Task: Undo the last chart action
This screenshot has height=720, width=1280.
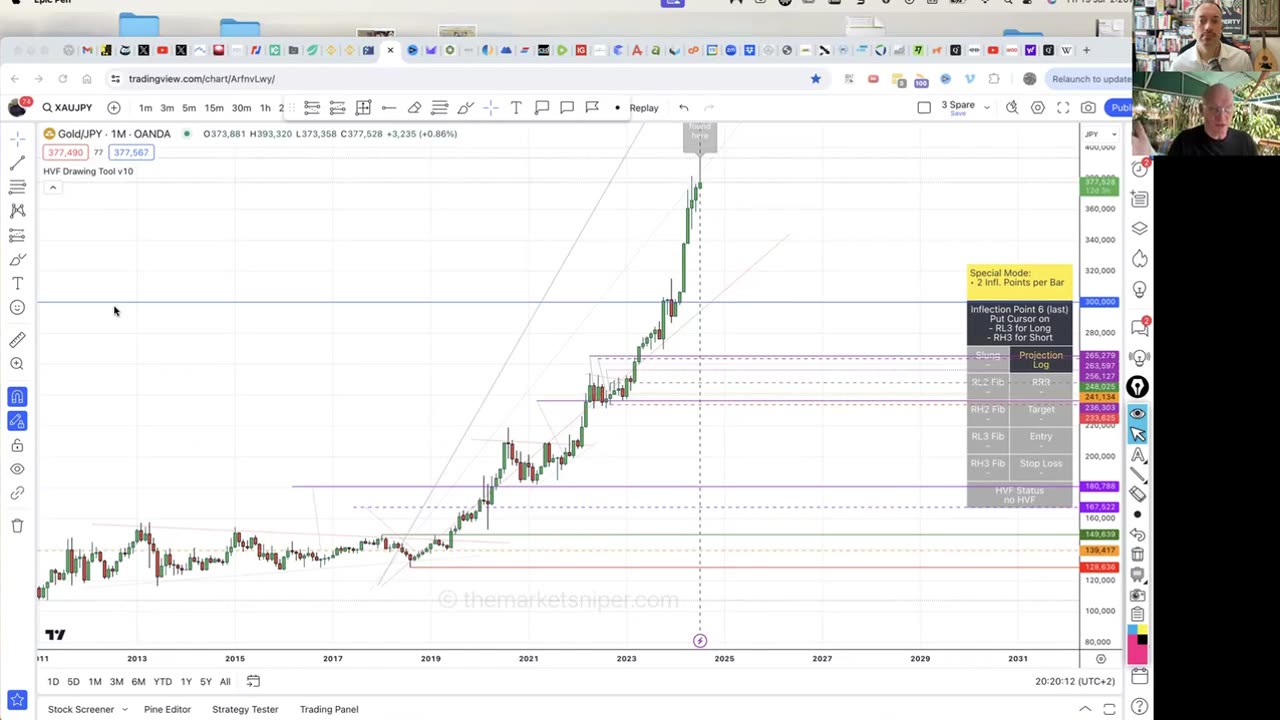Action: point(684,108)
